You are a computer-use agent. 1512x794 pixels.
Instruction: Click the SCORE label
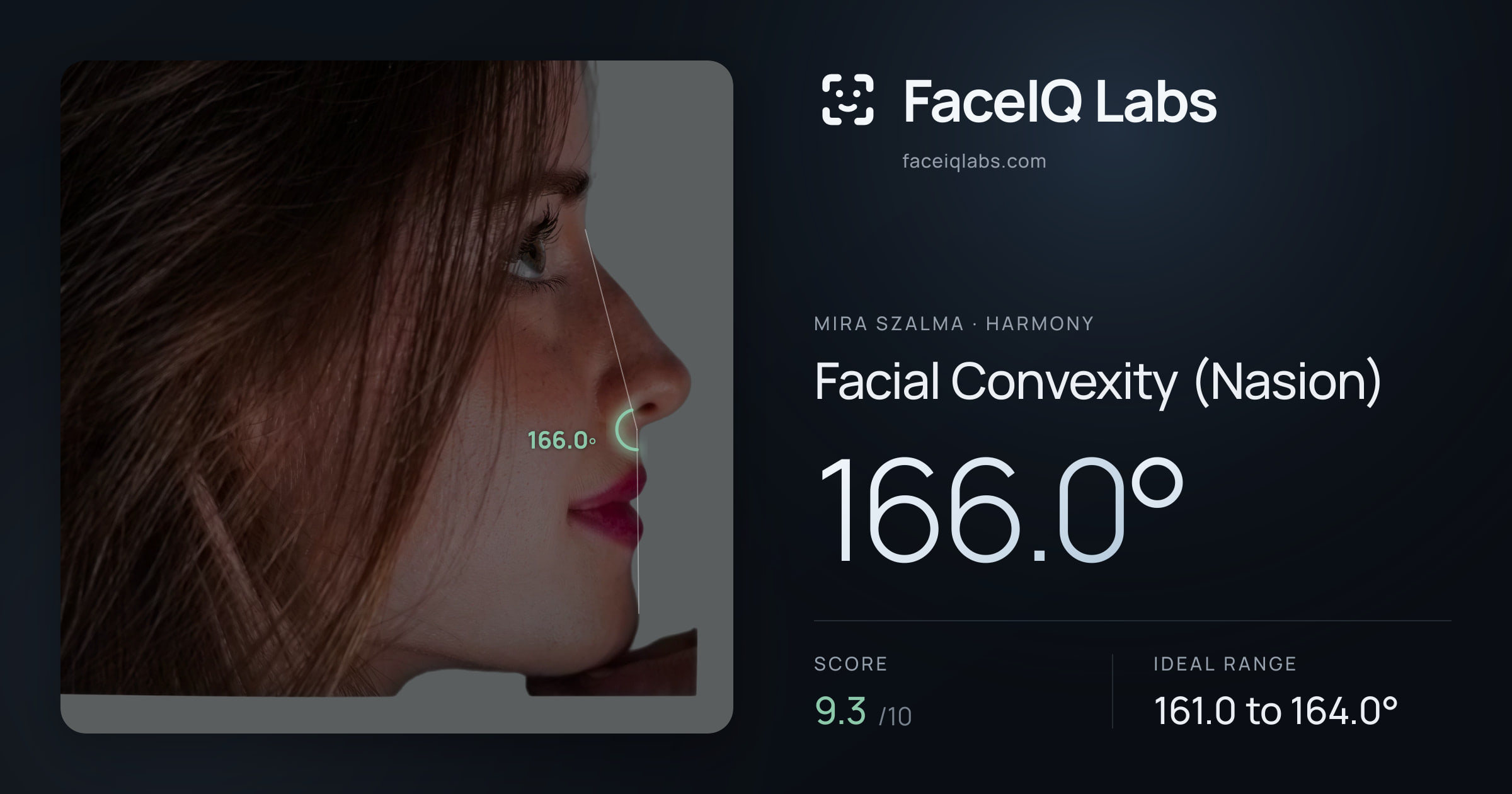tap(850, 664)
